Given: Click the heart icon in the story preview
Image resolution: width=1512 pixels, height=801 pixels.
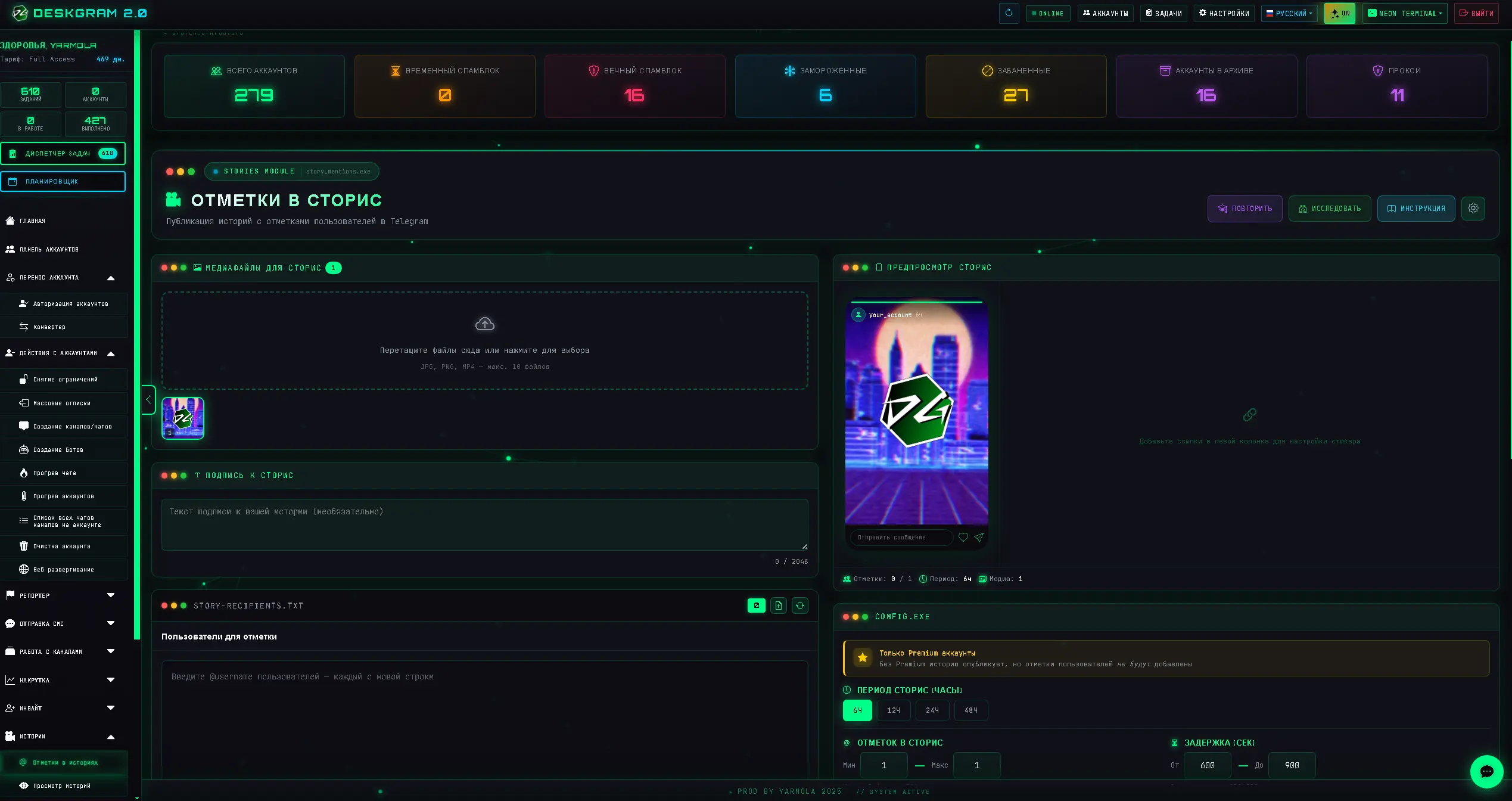Looking at the screenshot, I should click(963, 538).
